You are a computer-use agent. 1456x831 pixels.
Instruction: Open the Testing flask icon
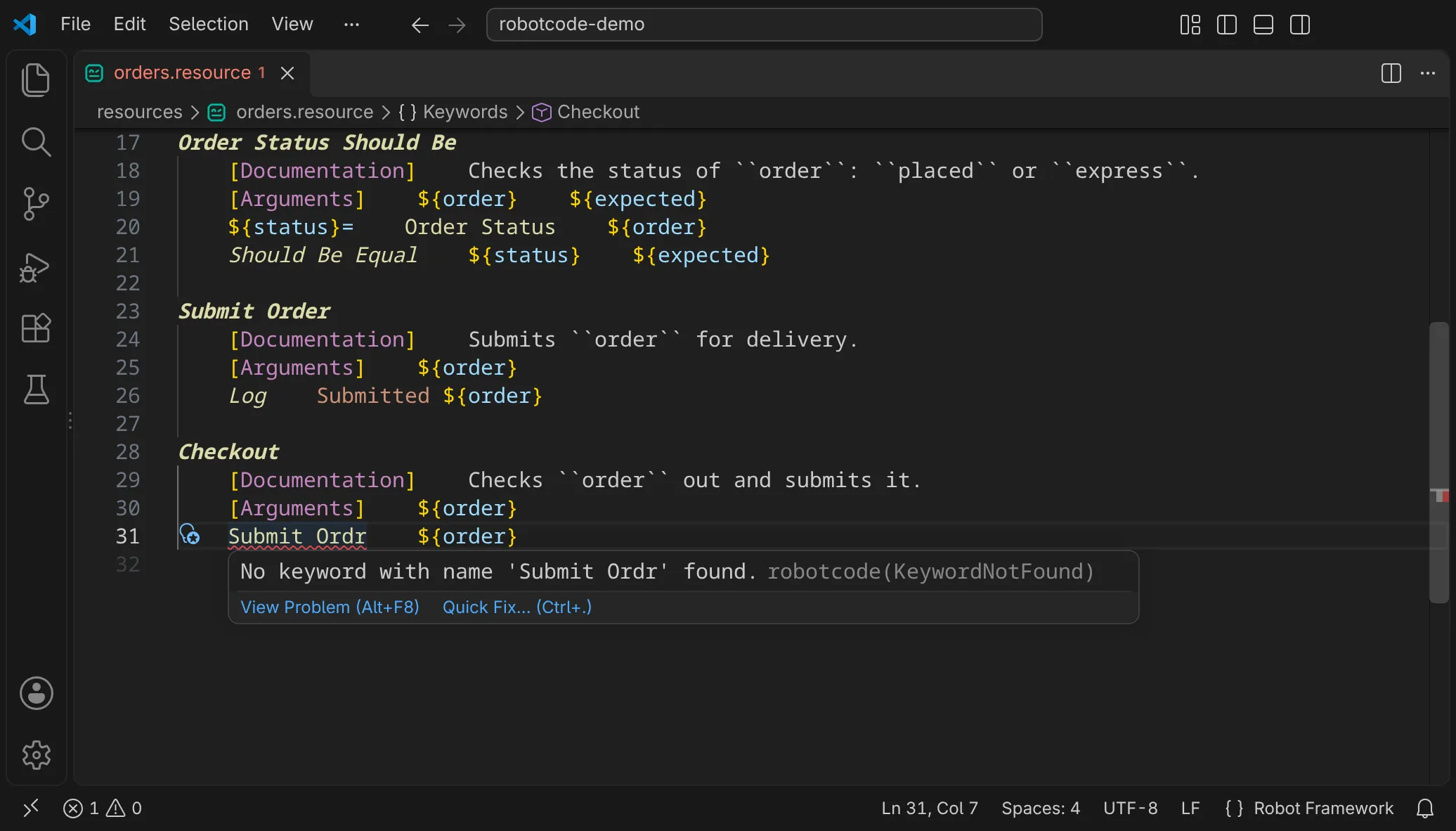pyautogui.click(x=36, y=389)
